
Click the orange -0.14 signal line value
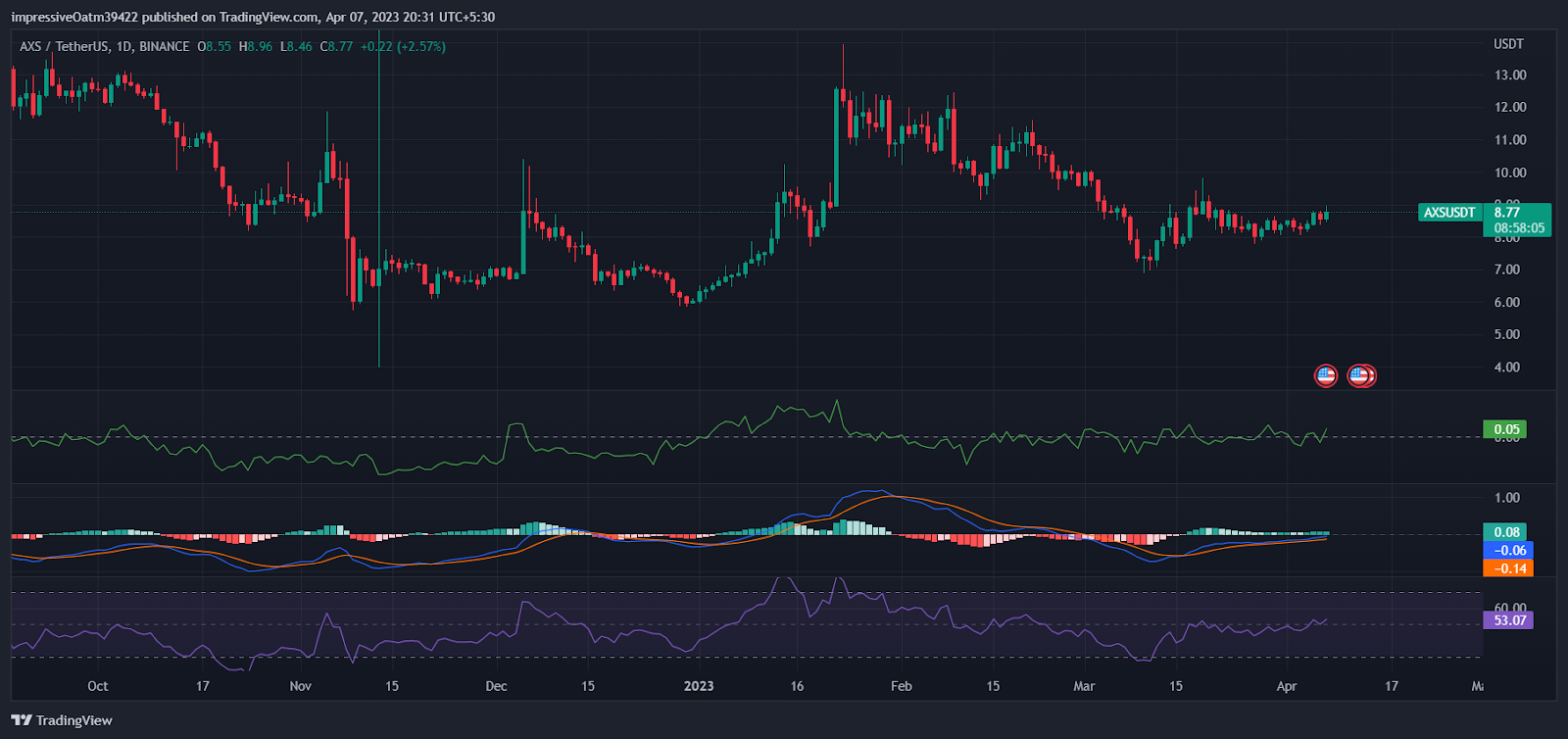point(1507,568)
